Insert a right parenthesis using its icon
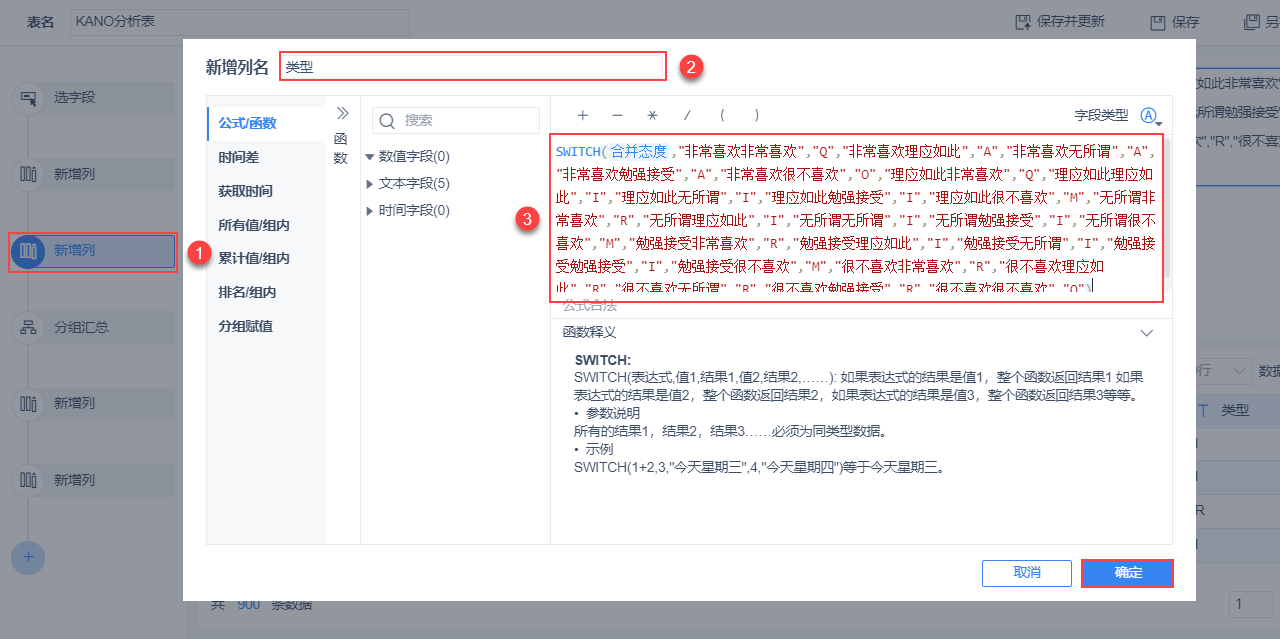 coord(757,117)
